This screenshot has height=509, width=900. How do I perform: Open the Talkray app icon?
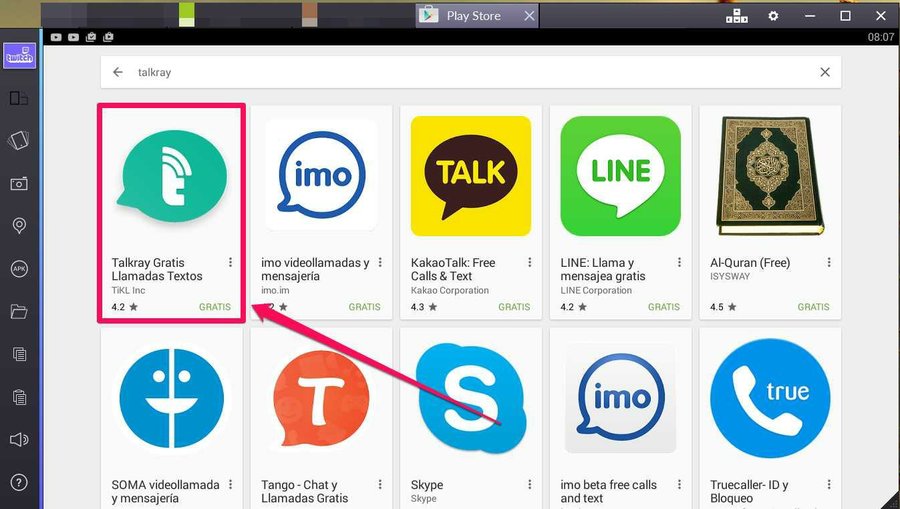[172, 176]
